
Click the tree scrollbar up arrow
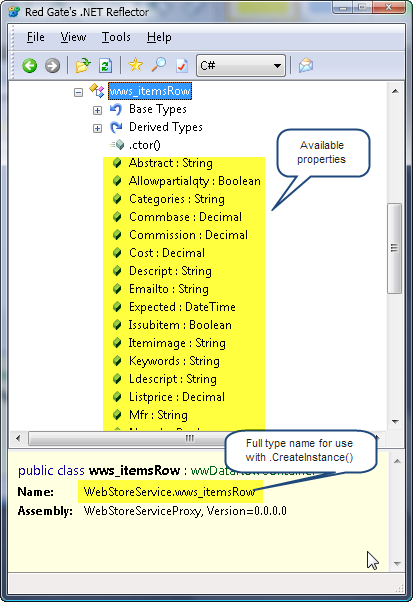click(x=395, y=91)
